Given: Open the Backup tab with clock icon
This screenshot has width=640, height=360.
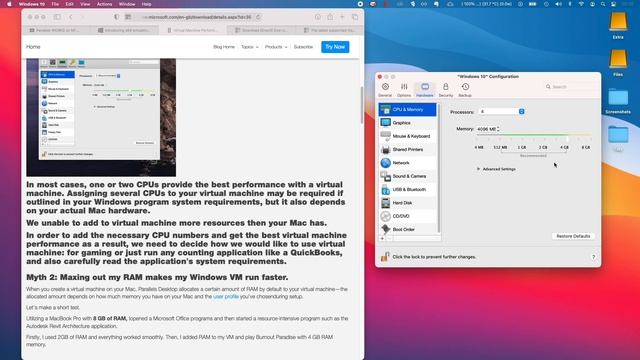Looking at the screenshot, I should click(x=465, y=90).
